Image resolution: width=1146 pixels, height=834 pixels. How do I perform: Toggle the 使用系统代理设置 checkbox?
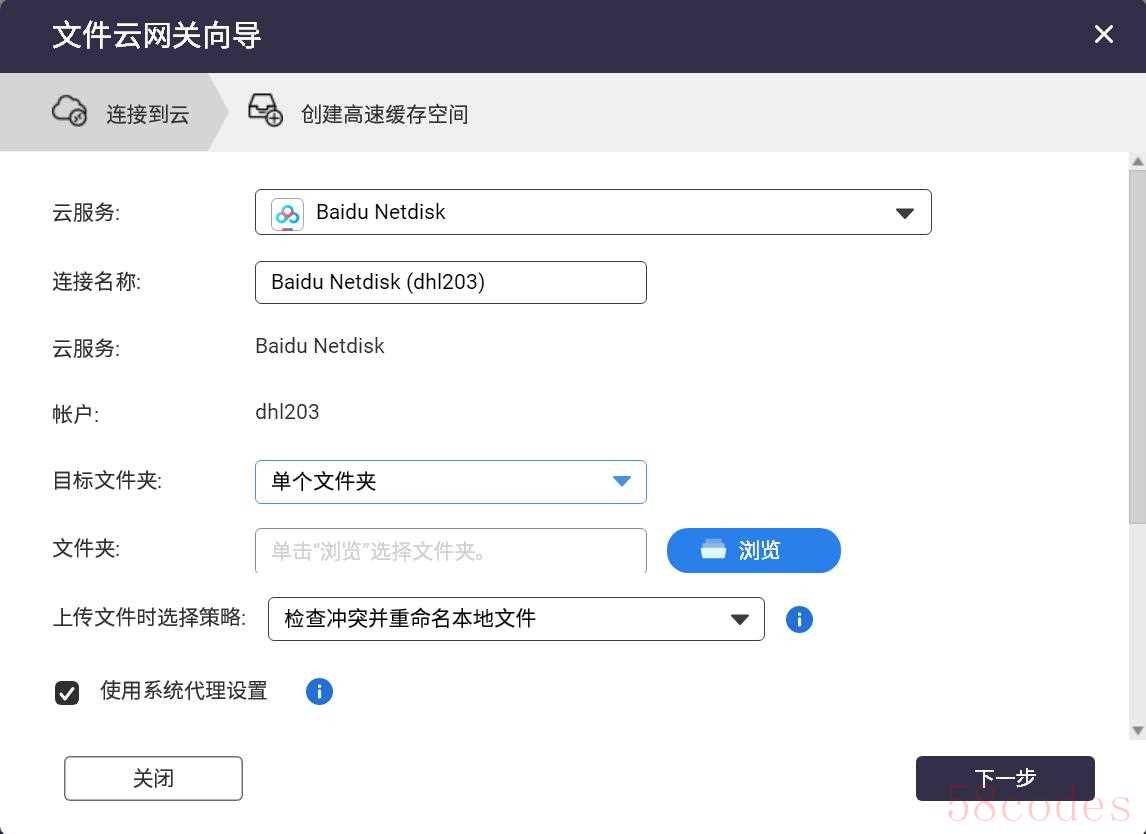tap(67, 692)
